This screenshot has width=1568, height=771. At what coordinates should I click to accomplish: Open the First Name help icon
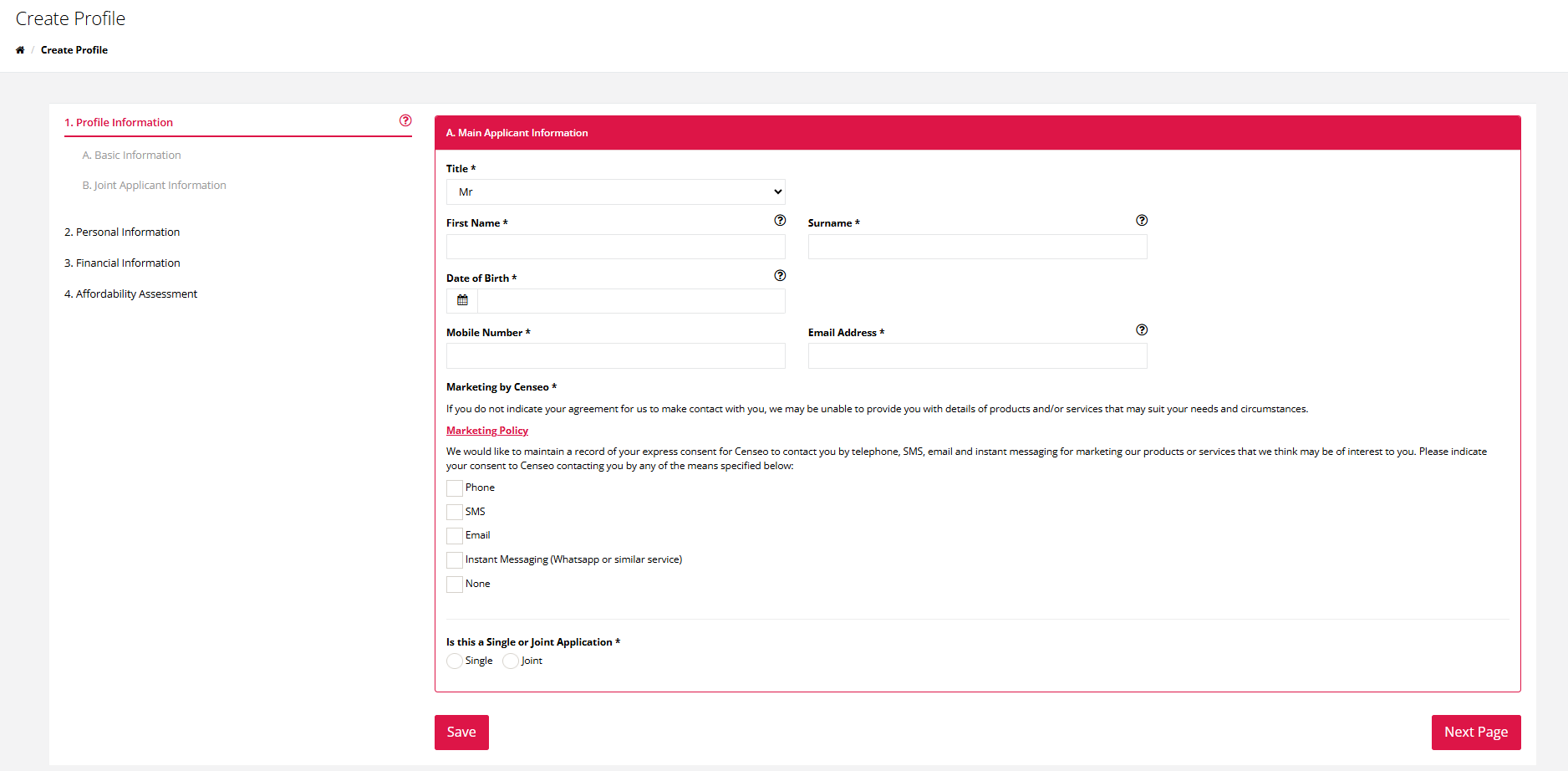(x=780, y=221)
